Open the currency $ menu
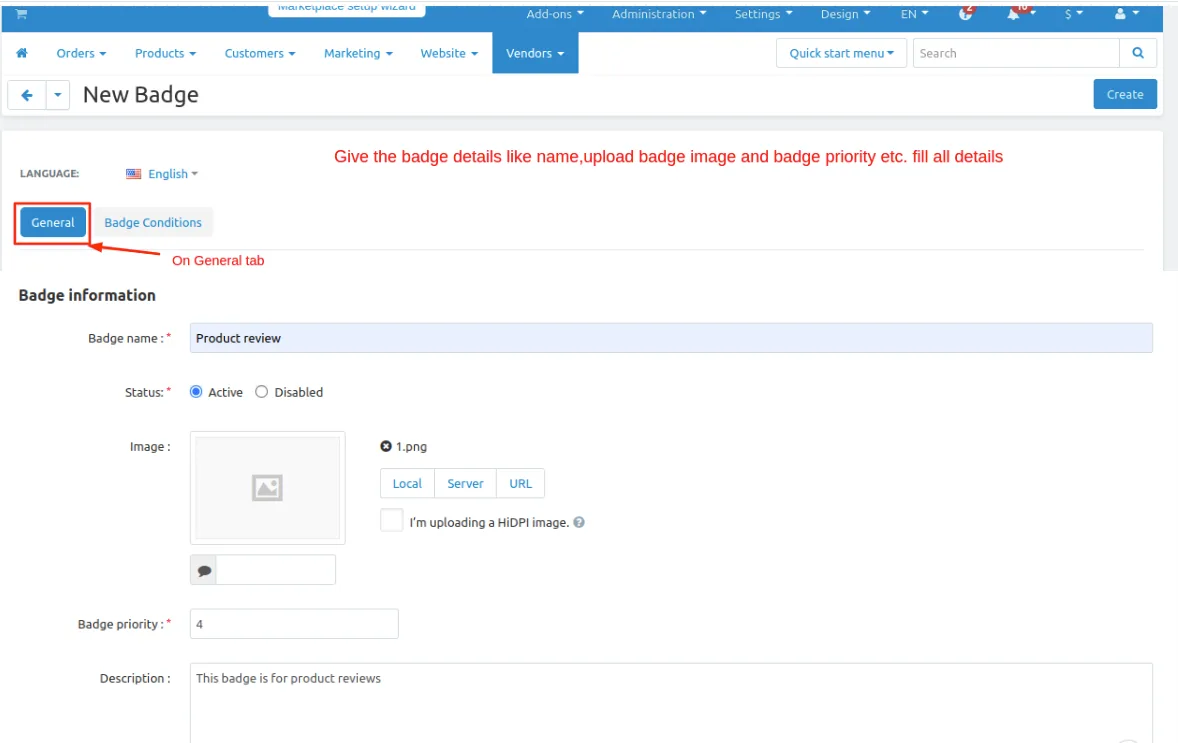The image size is (1178, 743). point(1074,14)
